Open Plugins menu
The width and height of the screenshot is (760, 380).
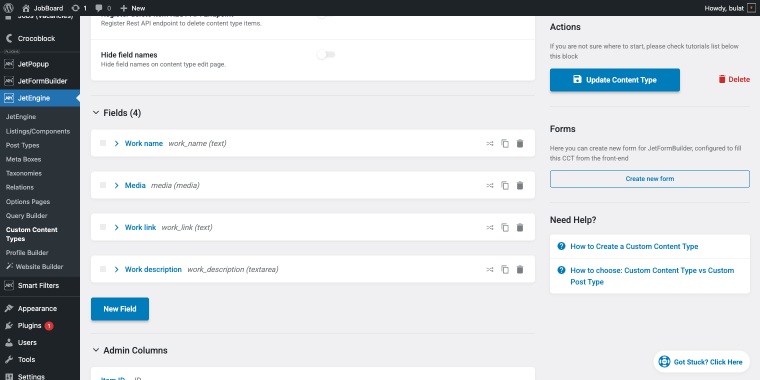point(30,326)
